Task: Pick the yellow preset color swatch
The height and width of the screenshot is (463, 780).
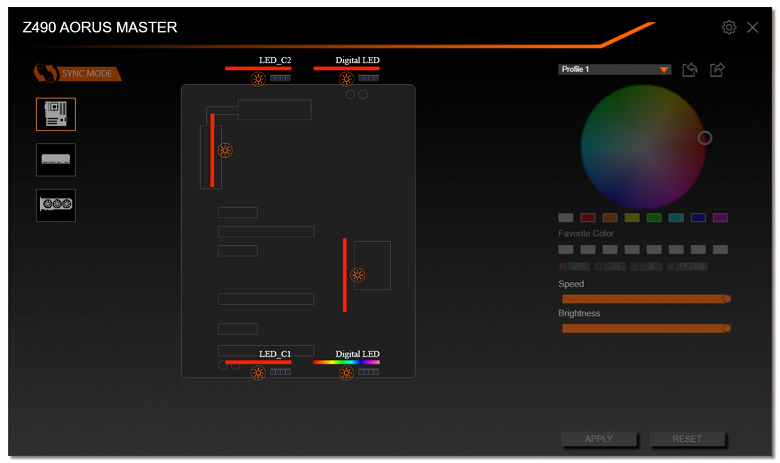Action: point(632,217)
